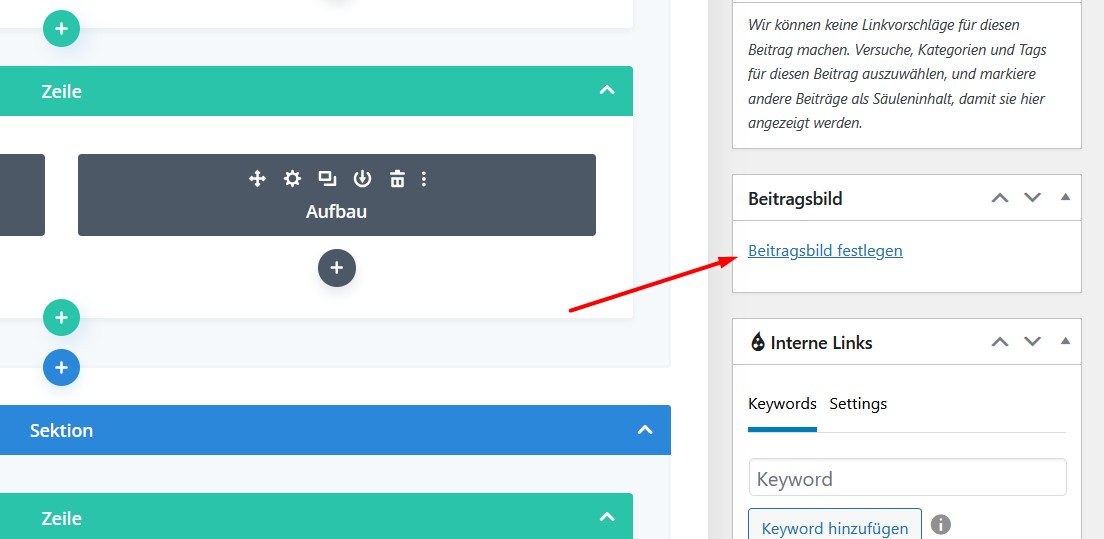This screenshot has height=539, width=1104.
Task: Collapse the Zeile row containing Aufbau
Action: pyautogui.click(x=606, y=91)
